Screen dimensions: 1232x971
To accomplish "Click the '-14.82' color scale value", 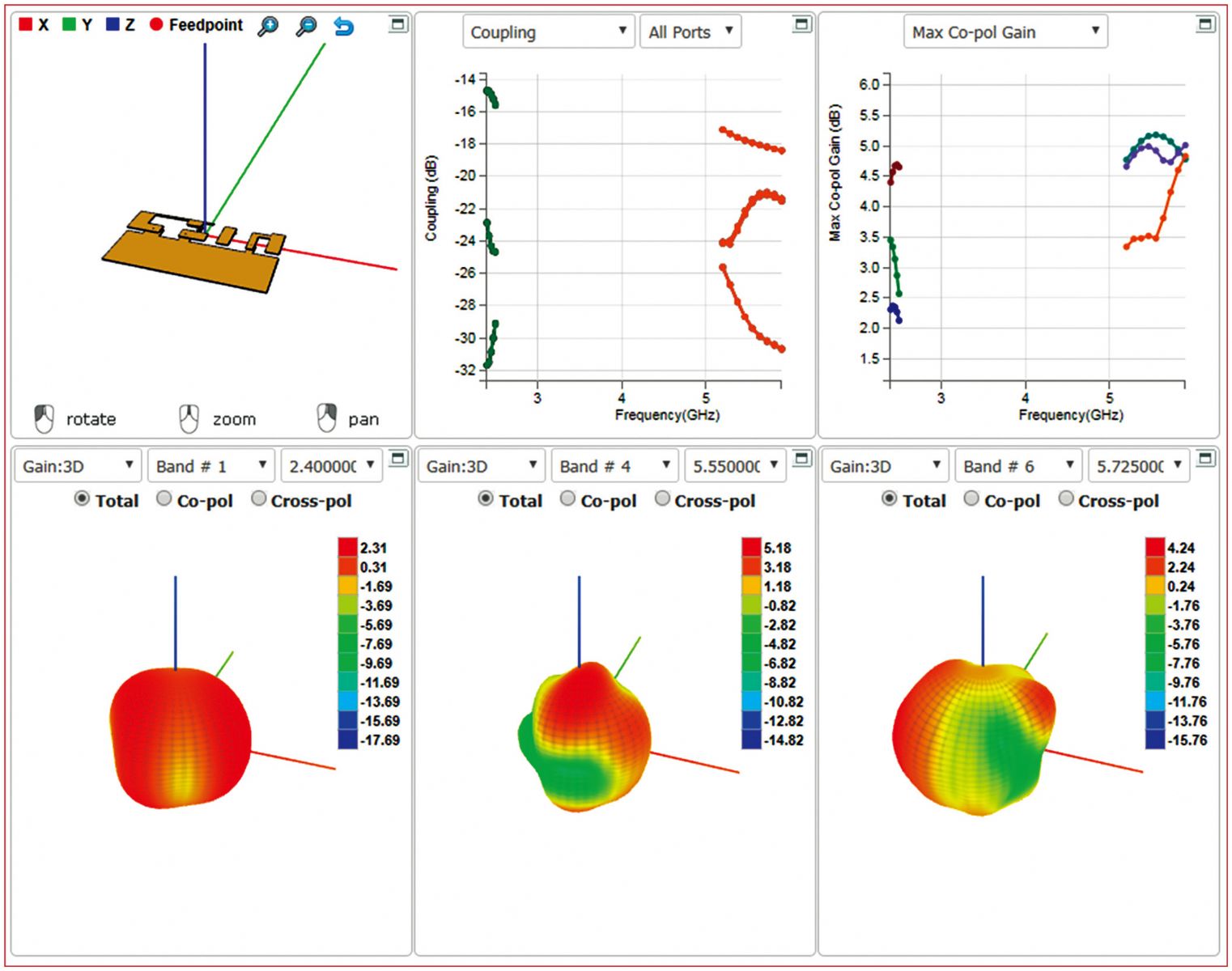I will pos(783,740).
